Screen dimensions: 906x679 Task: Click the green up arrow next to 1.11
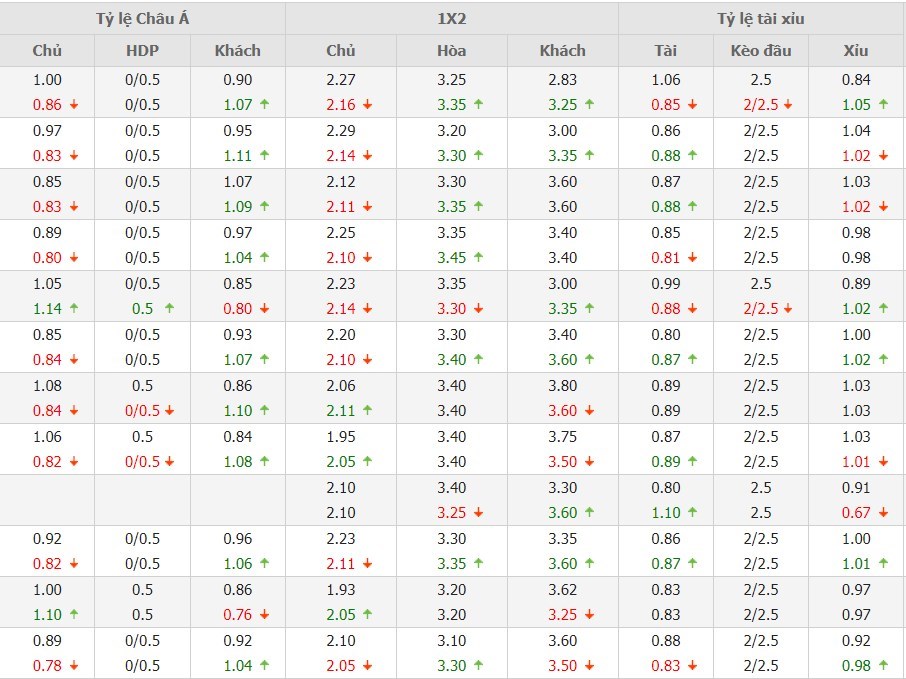(x=265, y=156)
